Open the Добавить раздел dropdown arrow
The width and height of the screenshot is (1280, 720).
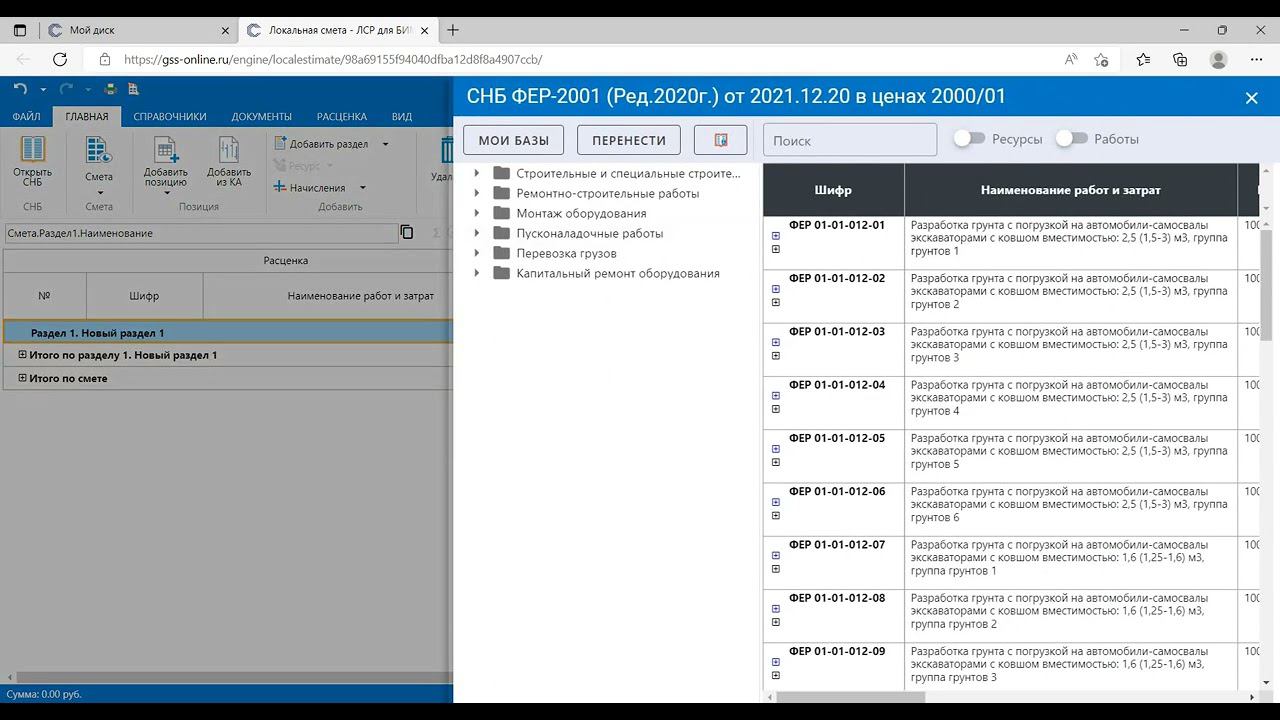click(385, 144)
